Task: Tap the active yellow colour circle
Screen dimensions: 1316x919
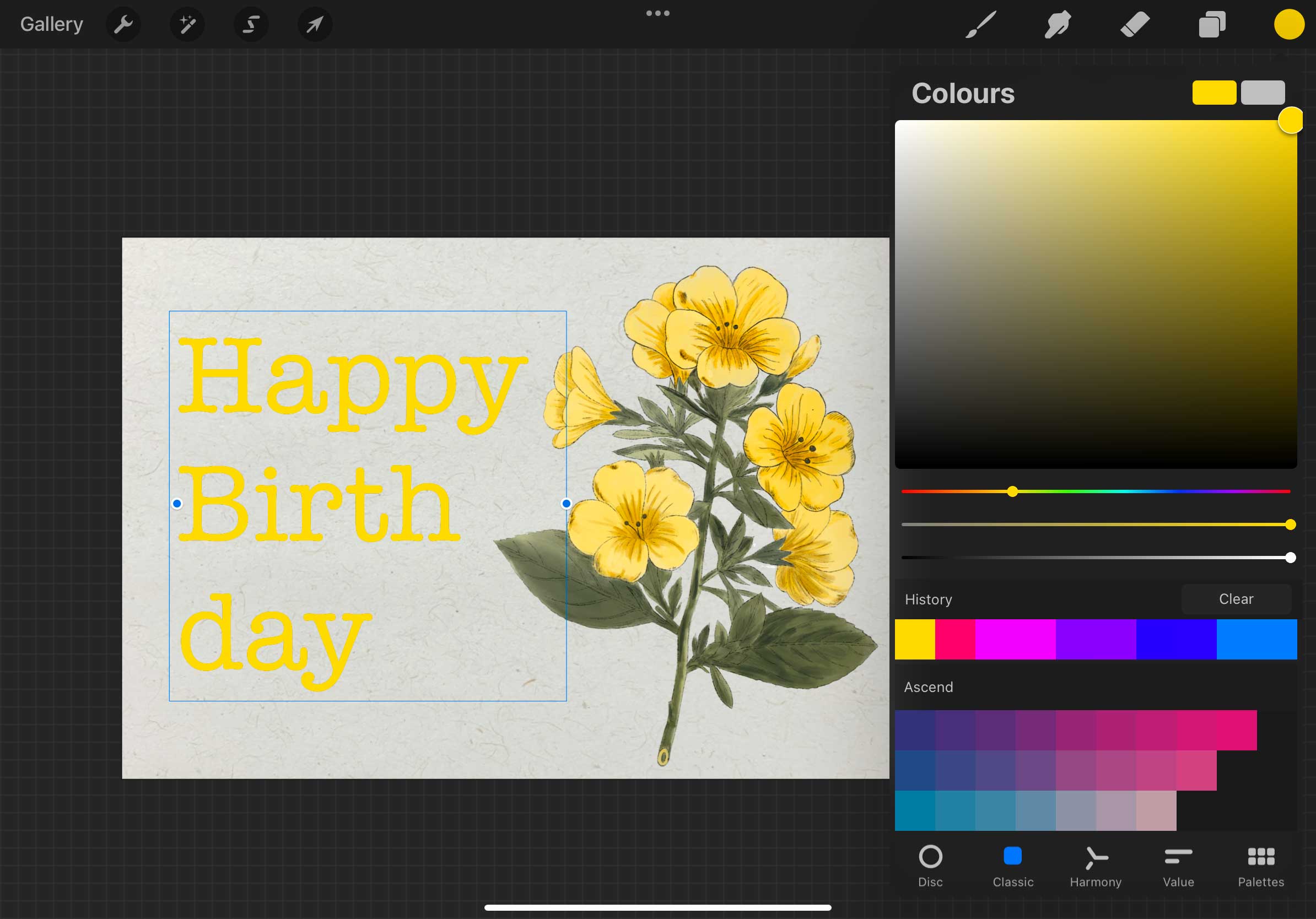Action: pos(1288,25)
